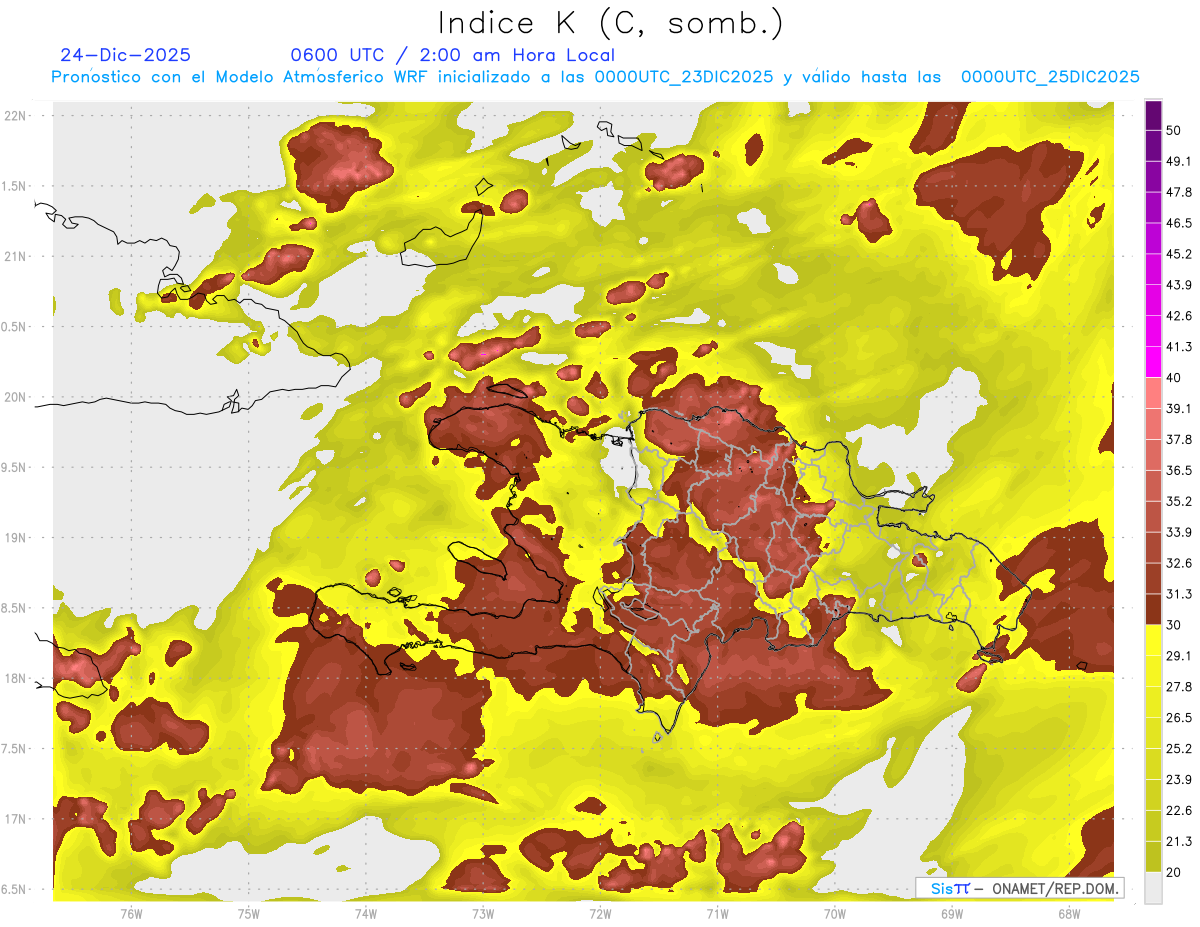Click the truncated latitude label '8.5N'
This screenshot has width=1200, height=927.
pos(14,609)
